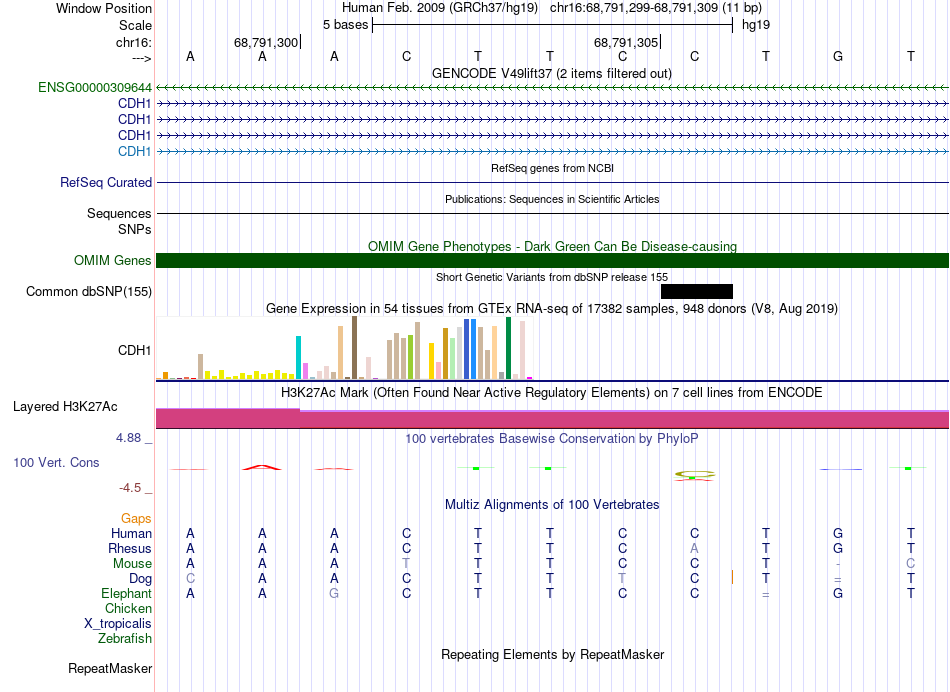Click the Elephant species row label

click(127, 593)
